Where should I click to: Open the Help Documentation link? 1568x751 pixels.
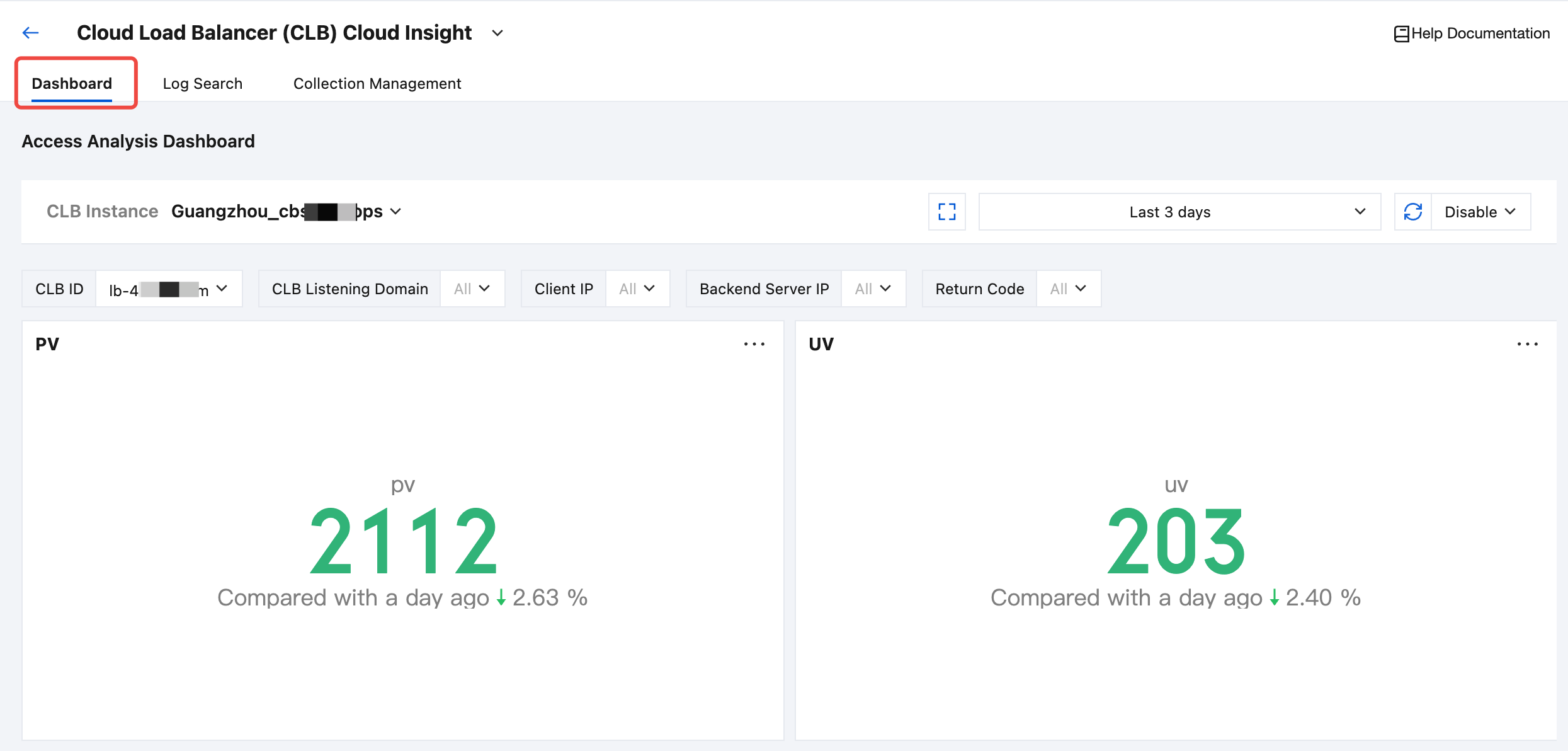coord(1480,33)
